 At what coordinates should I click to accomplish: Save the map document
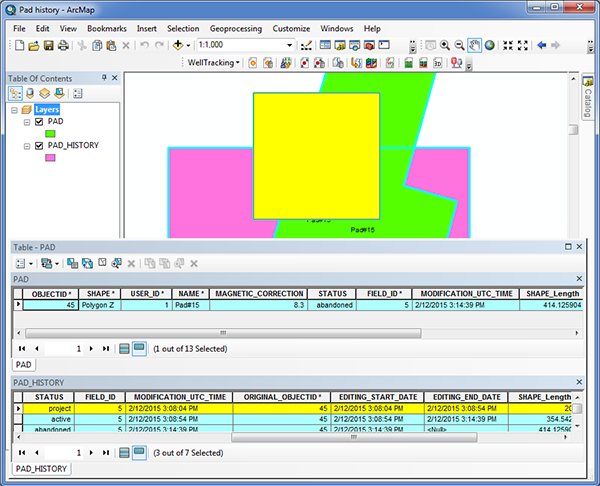pyautogui.click(x=48, y=46)
